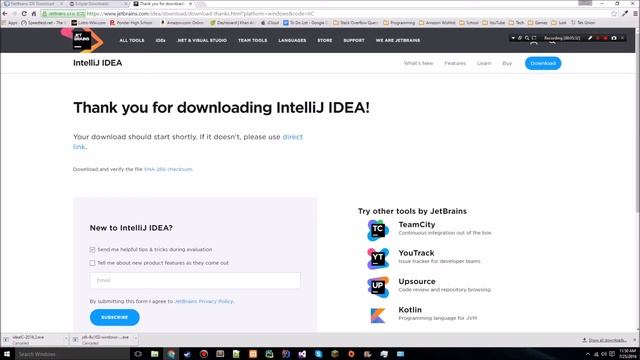Go back with browser back arrow
The image size is (640, 360).
(x=5, y=13)
